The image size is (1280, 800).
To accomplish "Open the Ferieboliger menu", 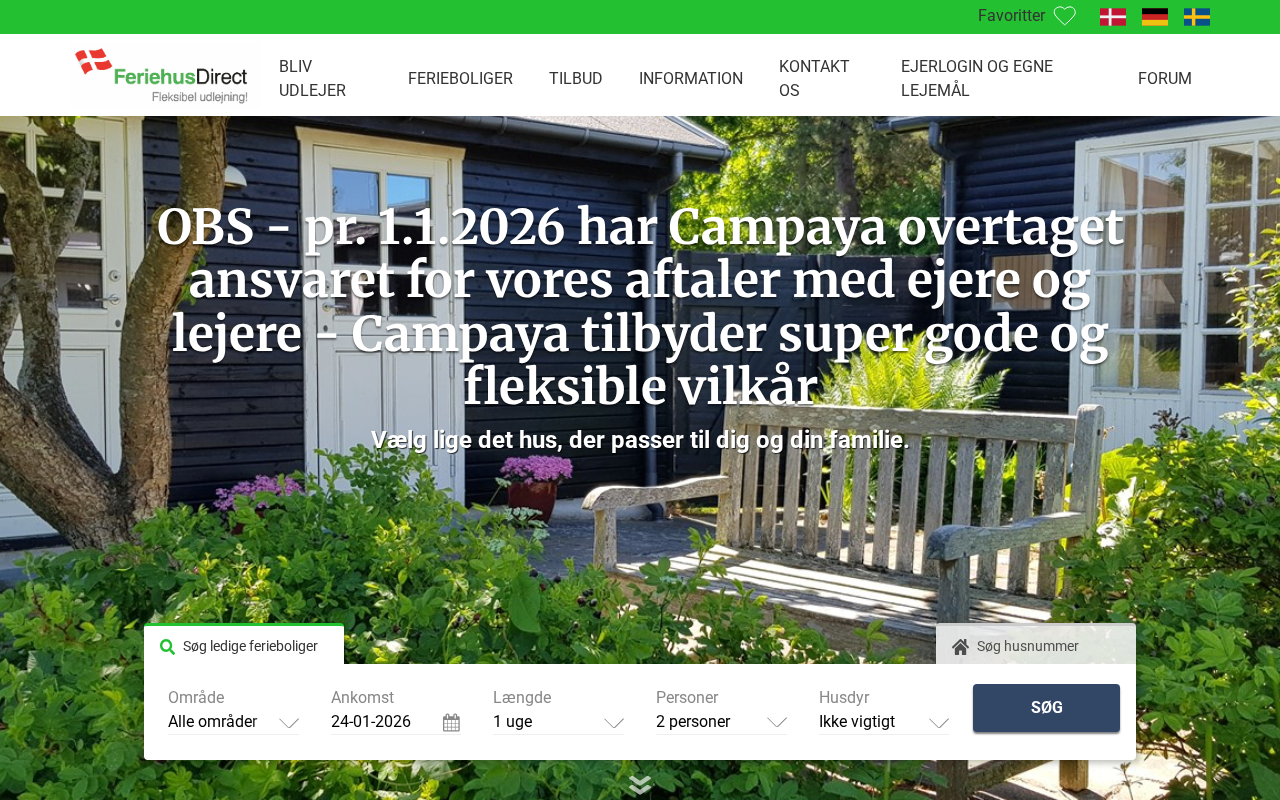I will click(460, 78).
